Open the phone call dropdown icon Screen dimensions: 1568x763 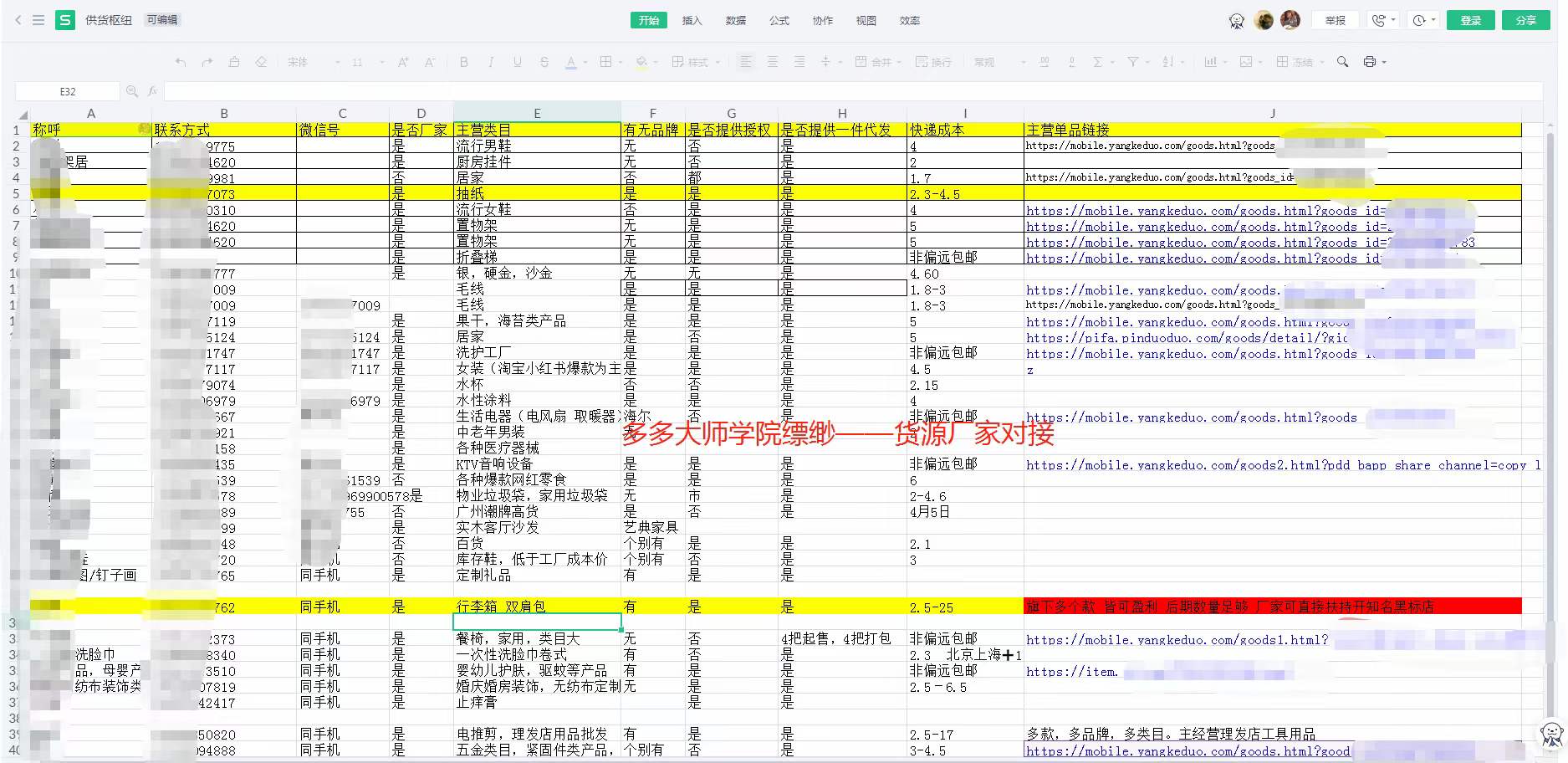click(1384, 20)
